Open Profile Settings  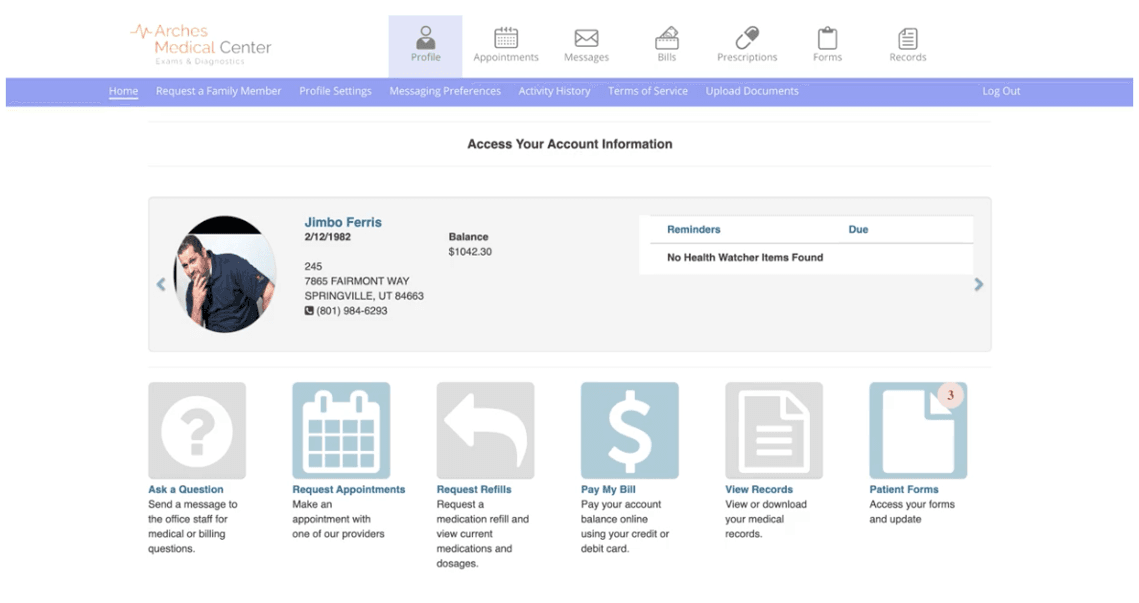(335, 91)
